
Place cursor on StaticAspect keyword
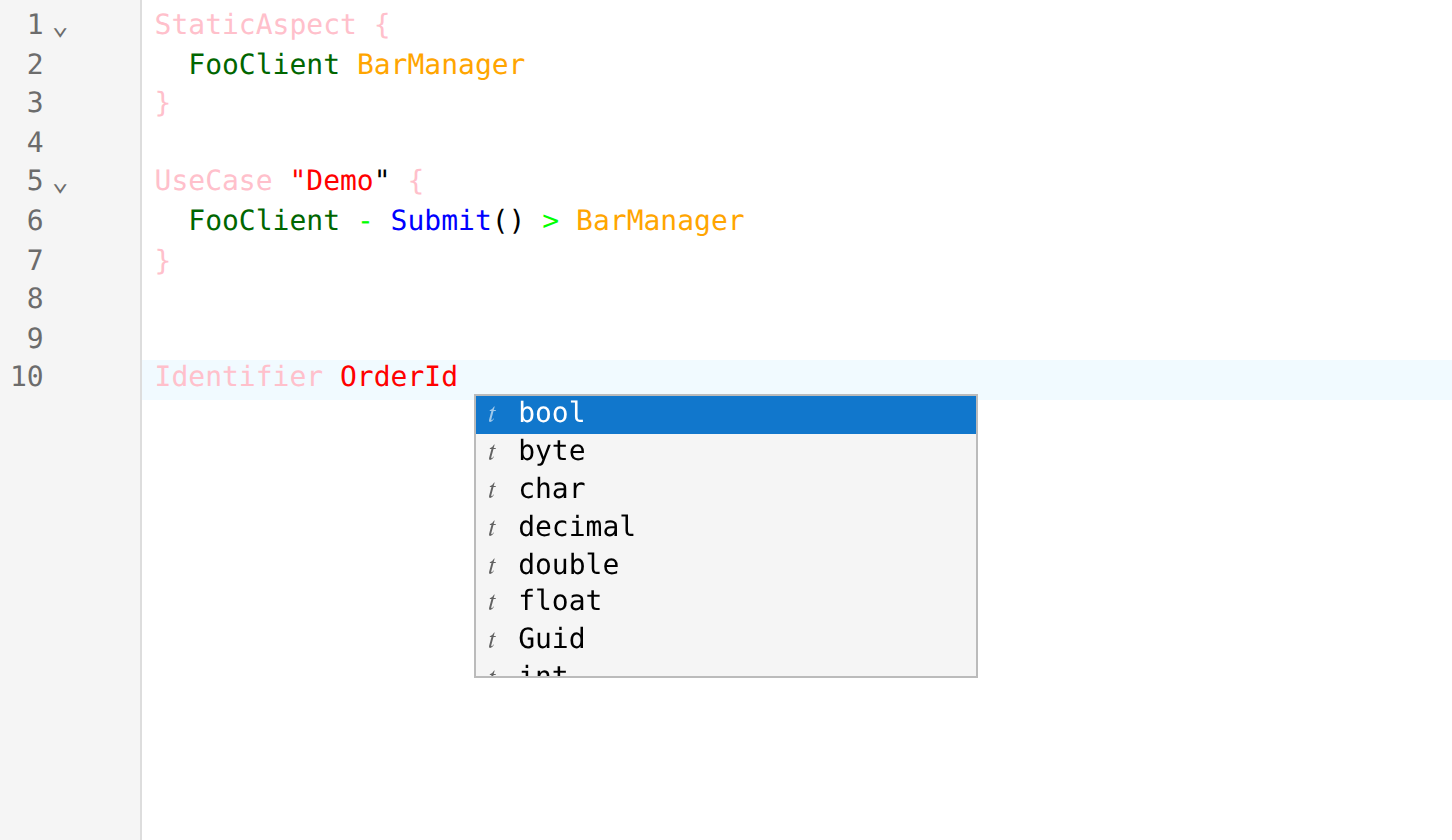tap(255, 25)
